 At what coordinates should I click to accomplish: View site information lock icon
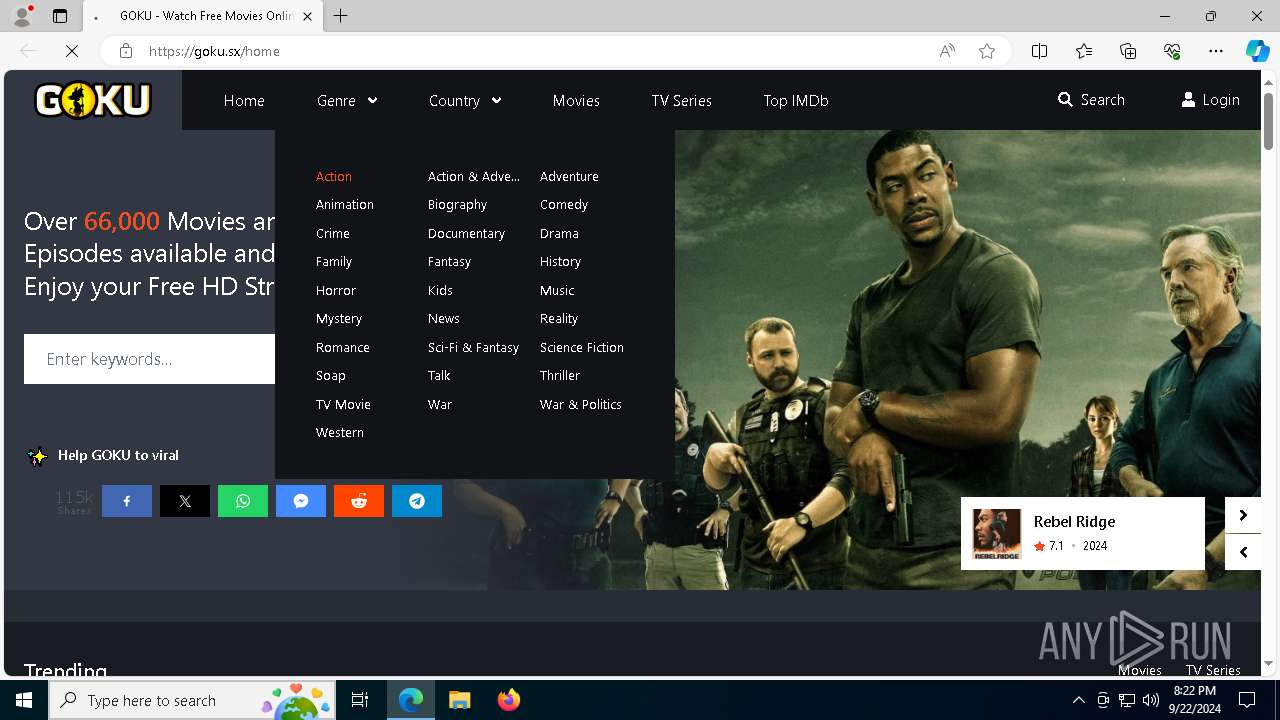pyautogui.click(x=126, y=51)
